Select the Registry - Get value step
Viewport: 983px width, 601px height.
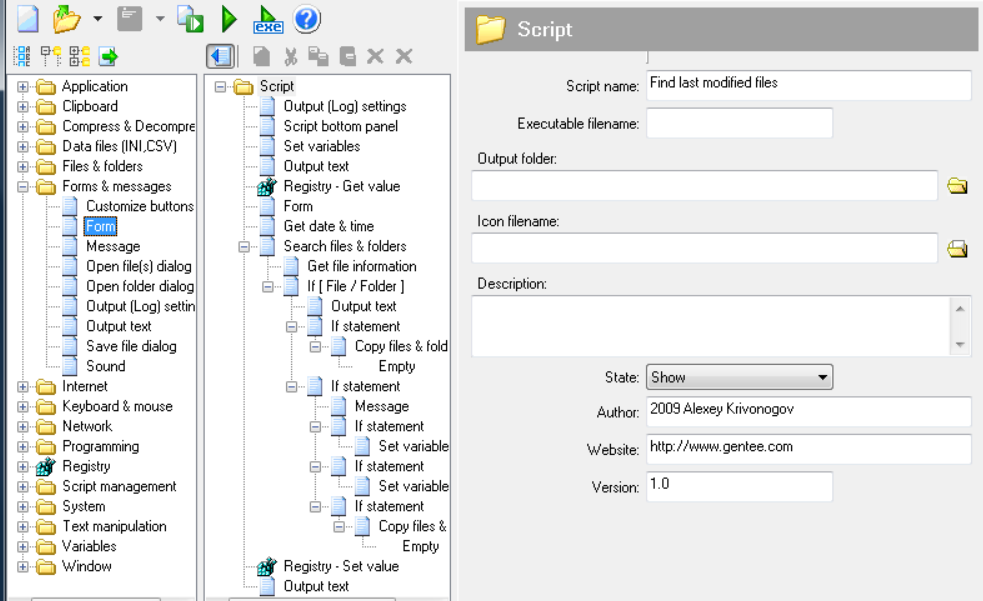342,187
